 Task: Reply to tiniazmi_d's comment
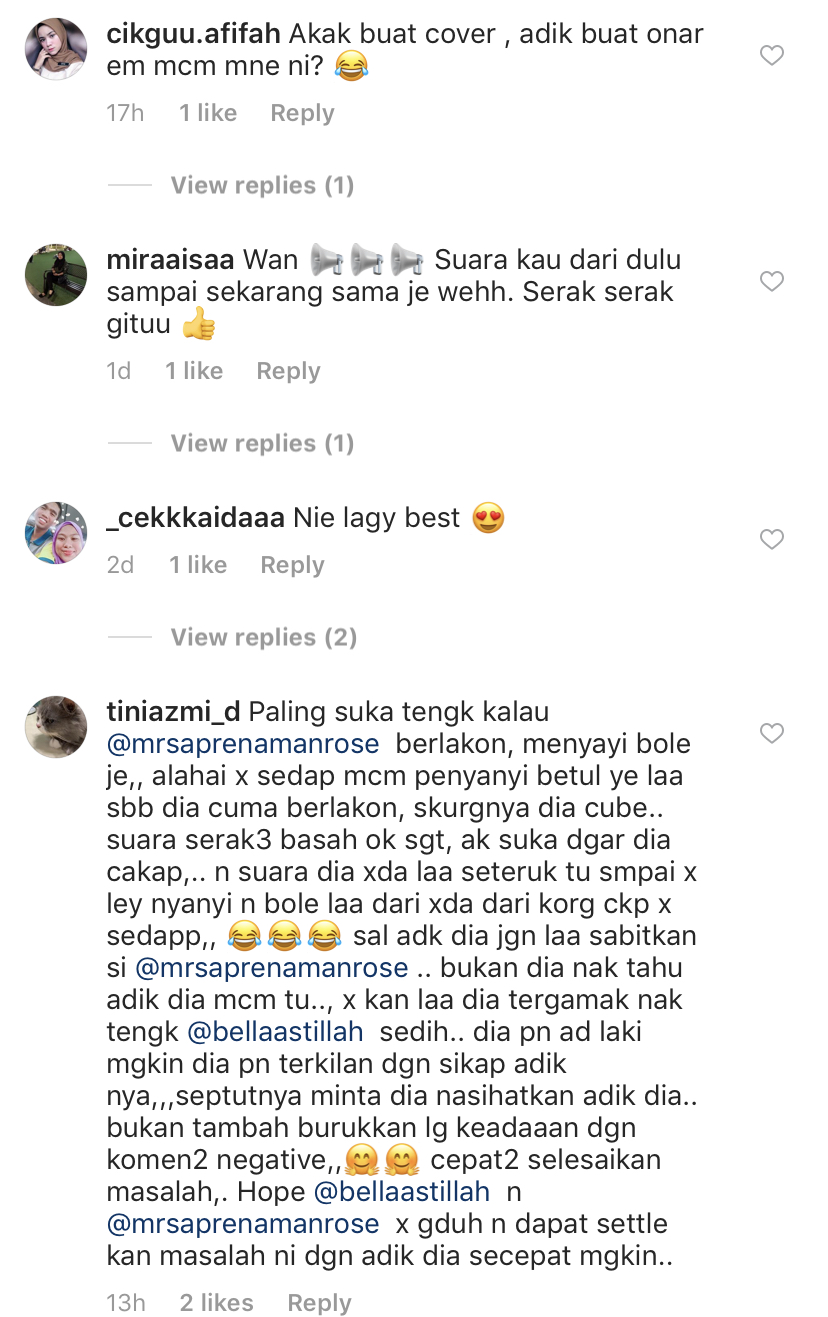point(319,1303)
